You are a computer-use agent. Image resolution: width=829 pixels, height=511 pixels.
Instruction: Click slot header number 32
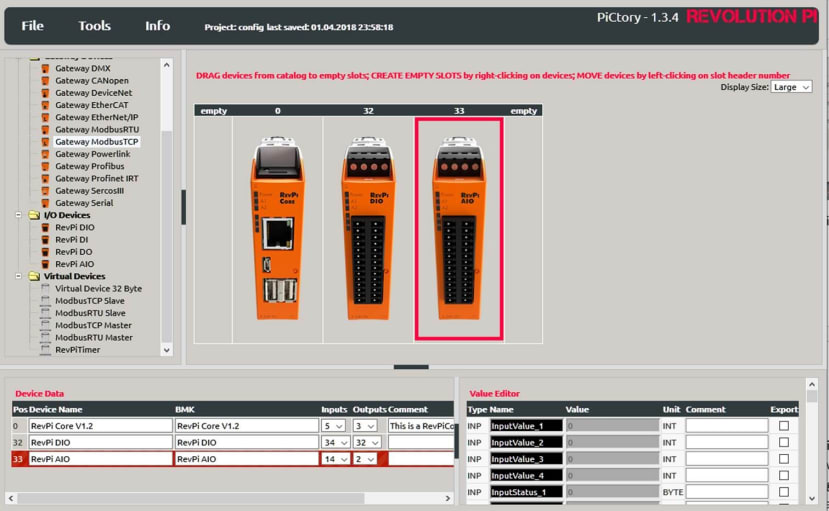[368, 111]
